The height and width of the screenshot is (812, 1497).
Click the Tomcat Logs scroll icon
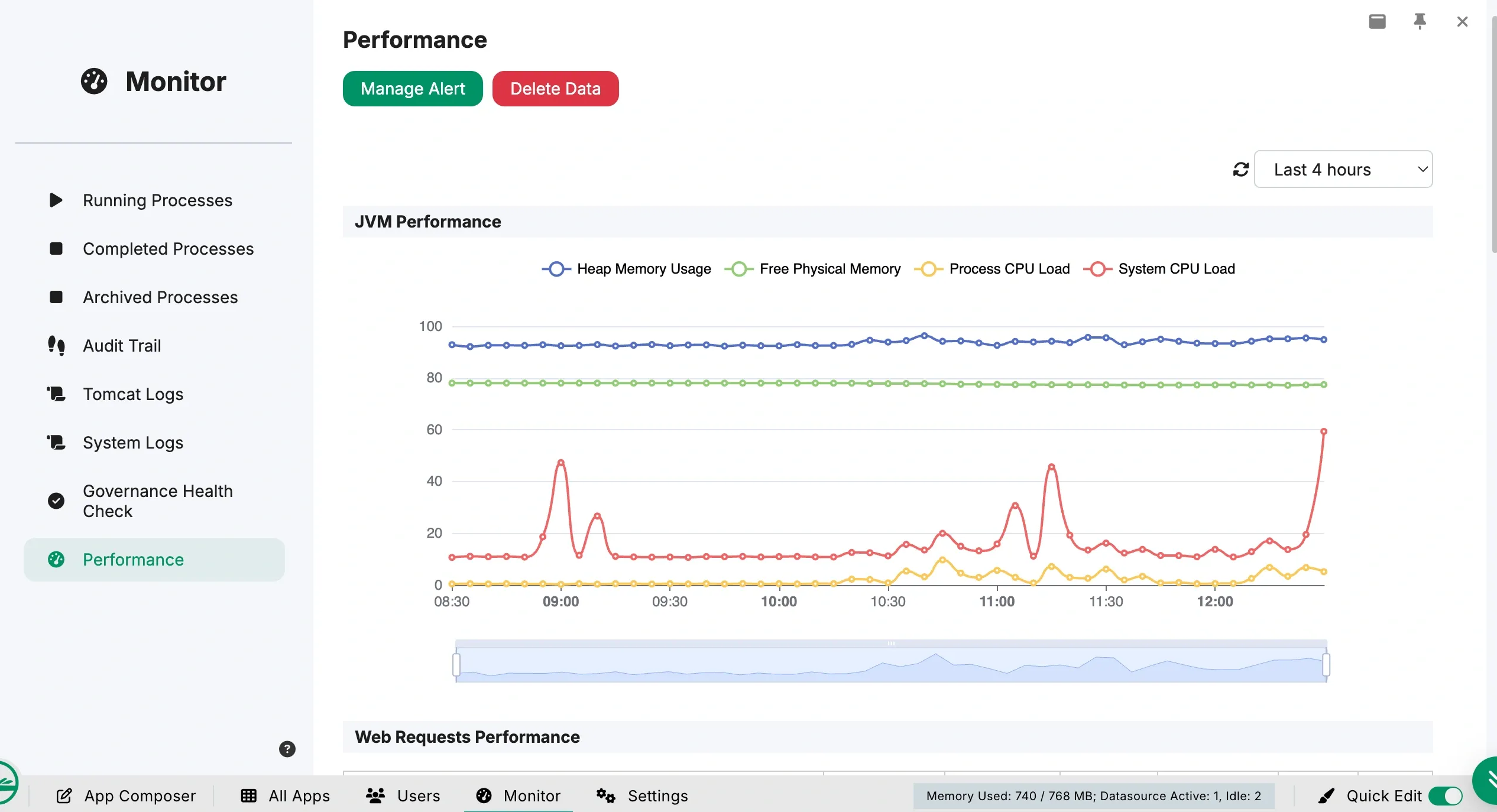click(56, 394)
